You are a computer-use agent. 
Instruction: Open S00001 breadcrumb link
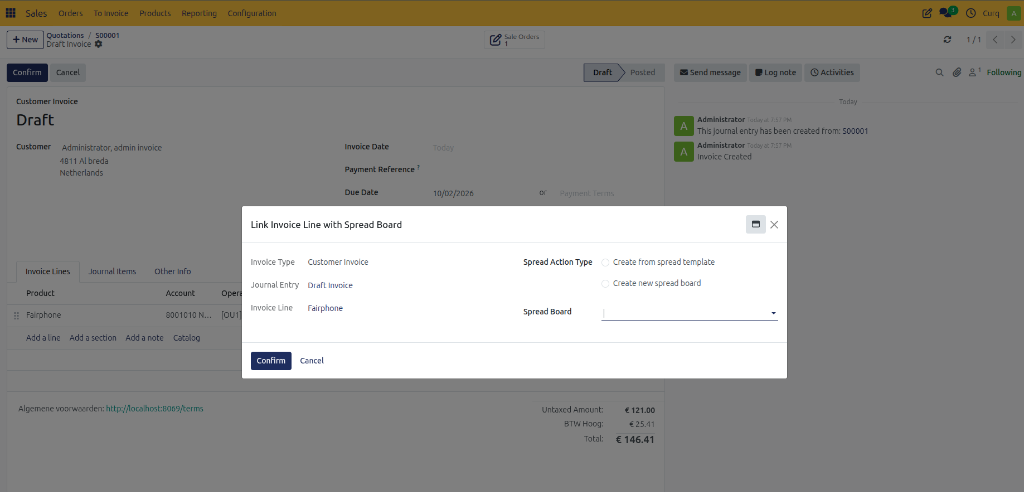(x=107, y=35)
